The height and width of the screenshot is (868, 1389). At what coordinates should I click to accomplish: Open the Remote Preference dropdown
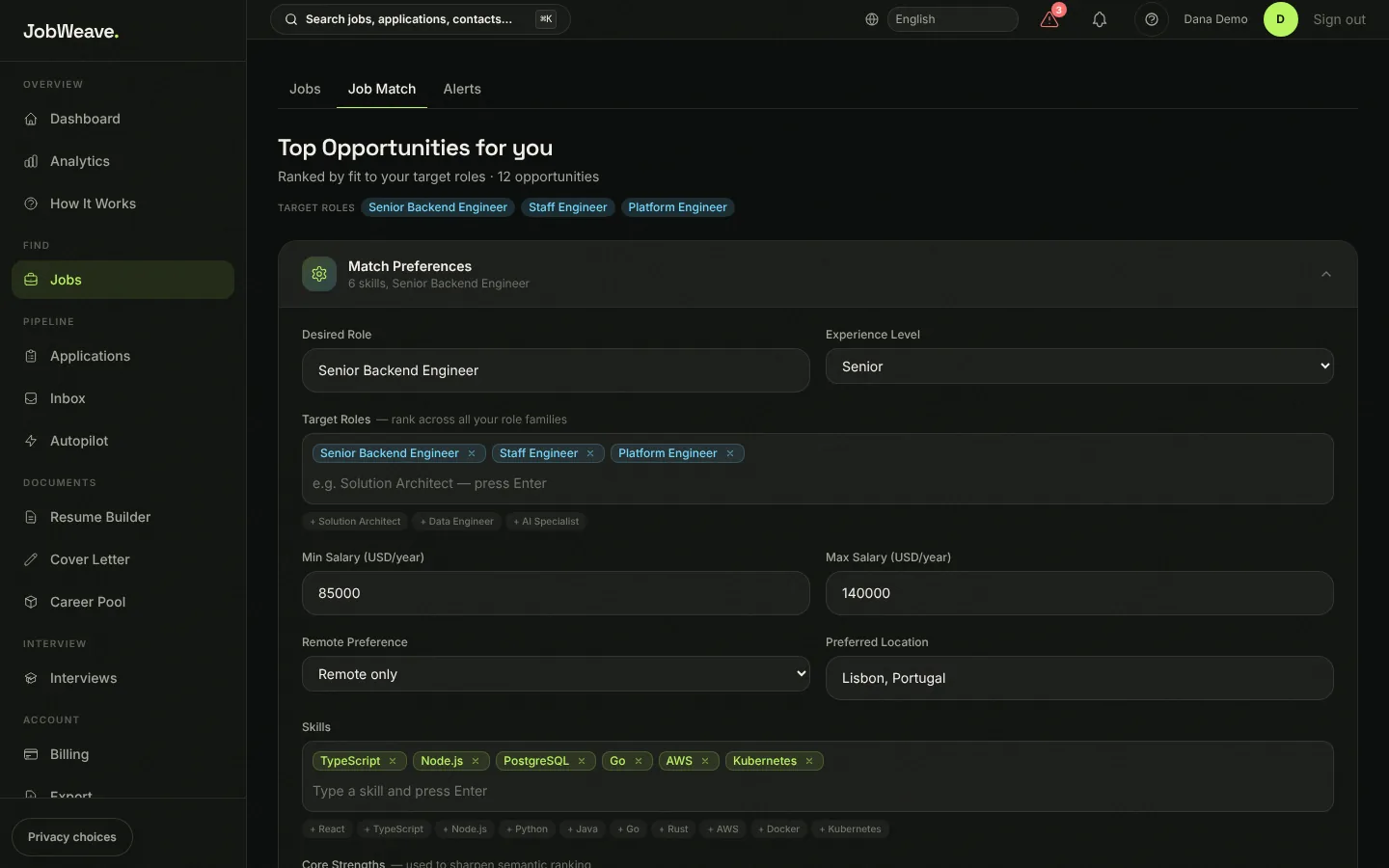(556, 674)
